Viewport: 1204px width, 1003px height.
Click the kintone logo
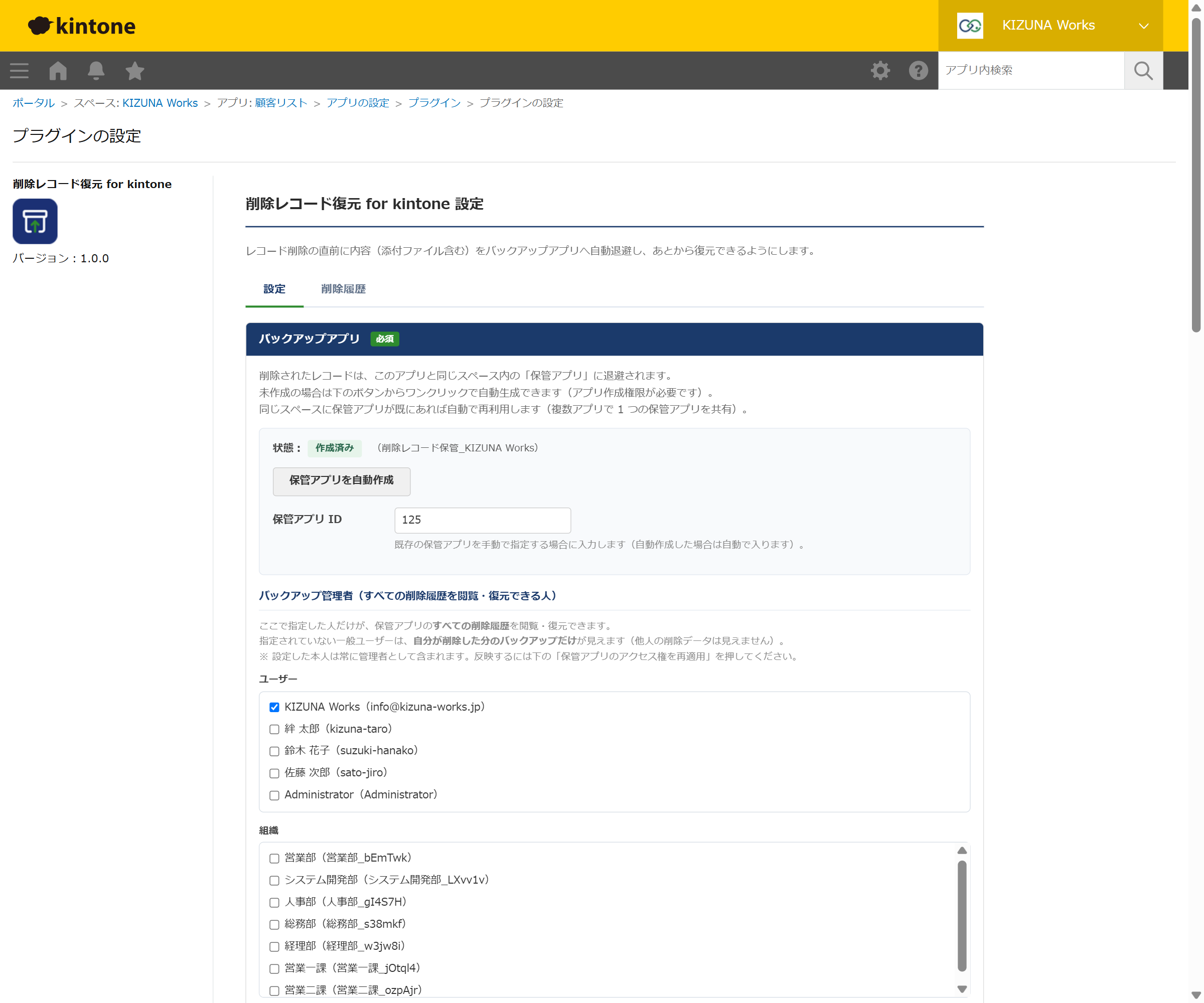[x=81, y=26]
